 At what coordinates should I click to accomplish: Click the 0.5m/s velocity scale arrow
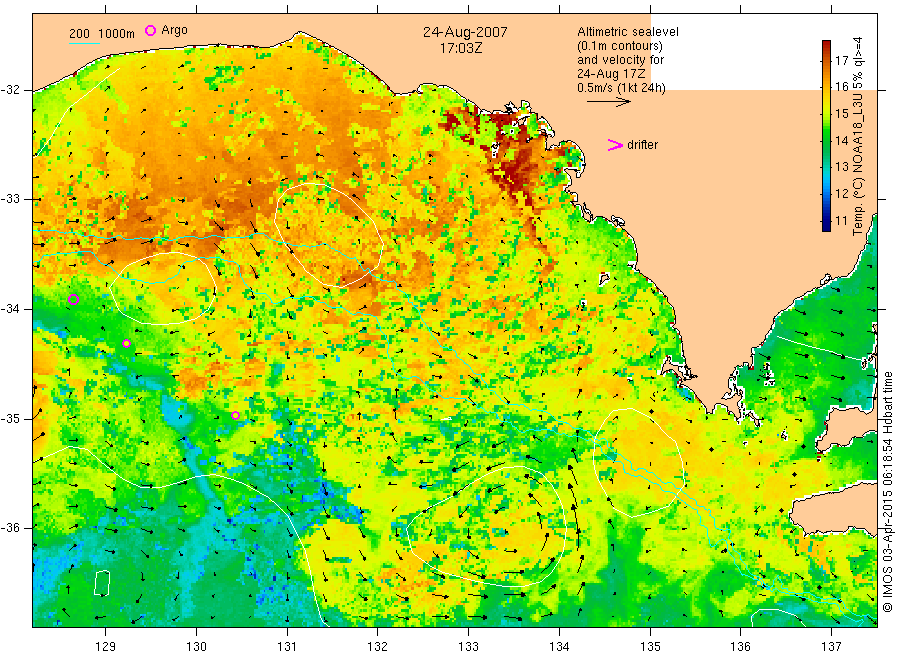[608, 102]
